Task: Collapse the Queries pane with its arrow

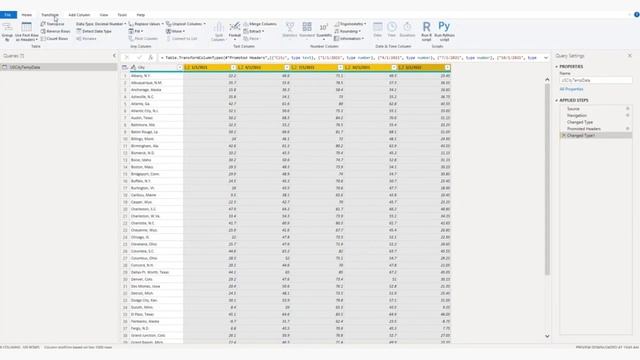Action: point(114,56)
